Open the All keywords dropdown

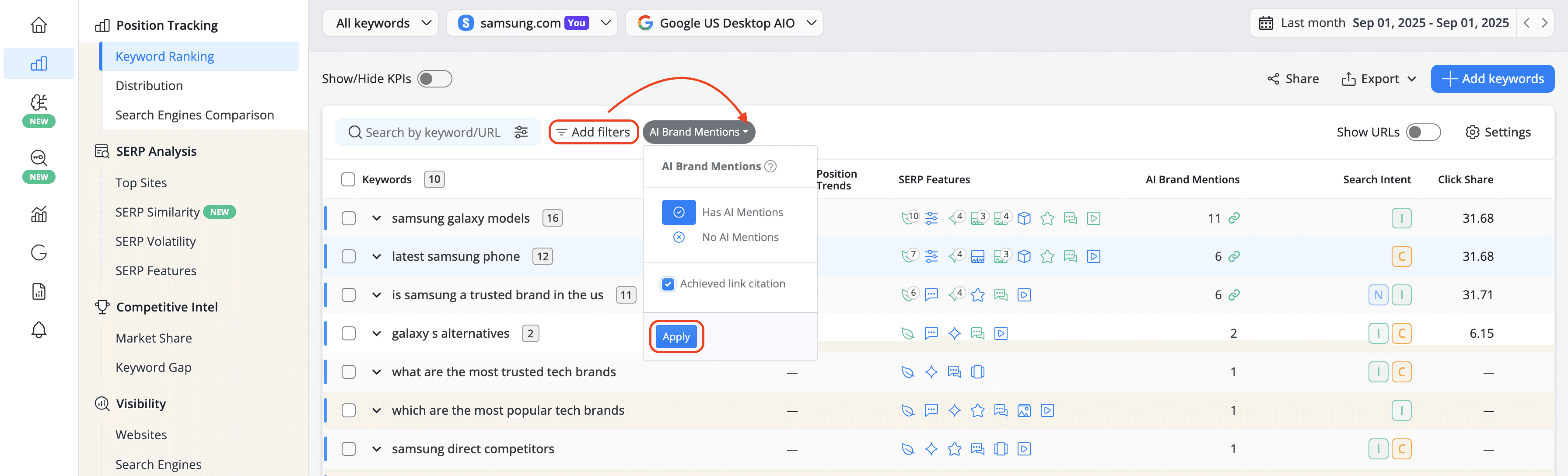coord(381,23)
